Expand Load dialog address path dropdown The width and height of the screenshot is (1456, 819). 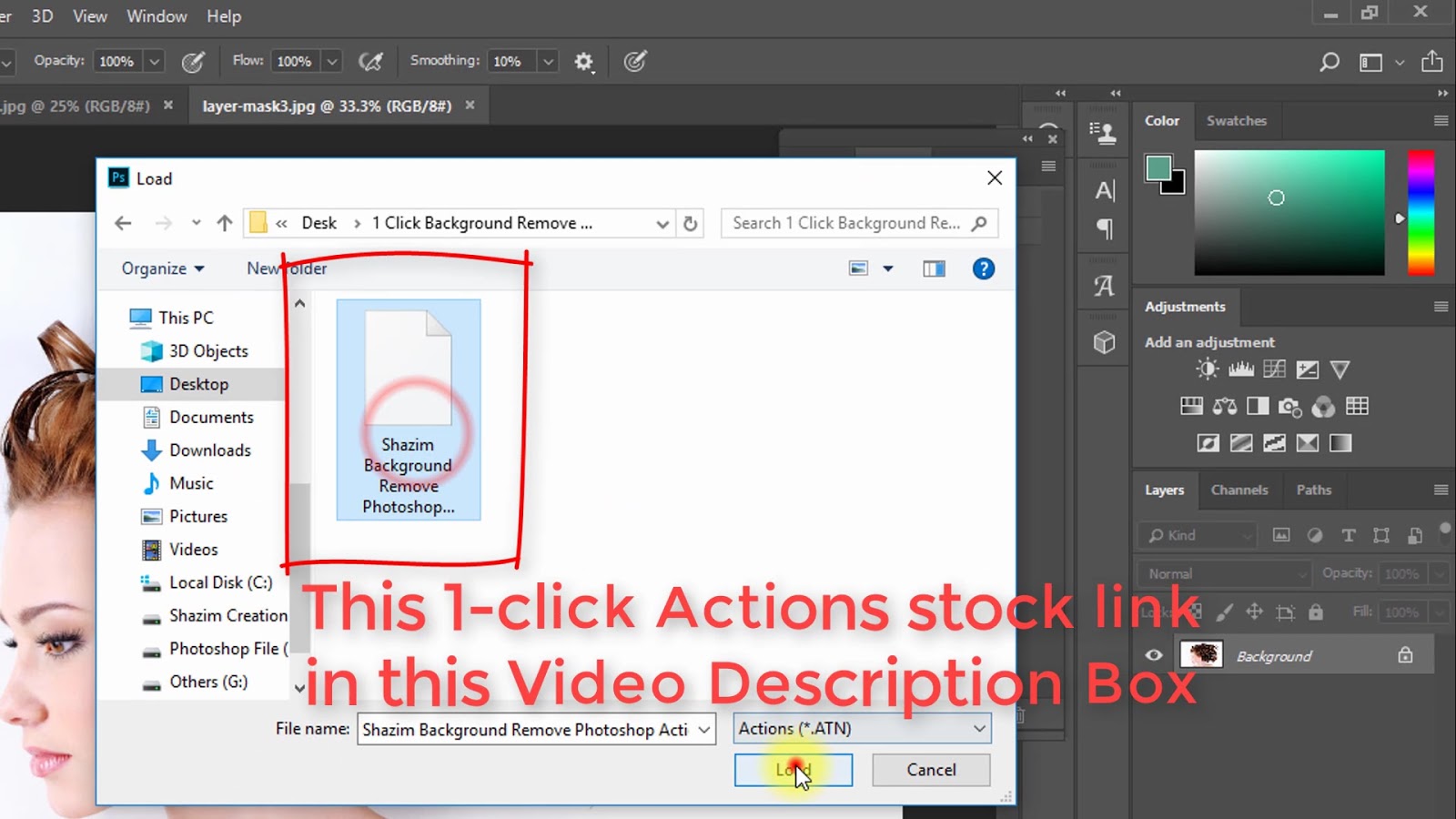pos(662,224)
